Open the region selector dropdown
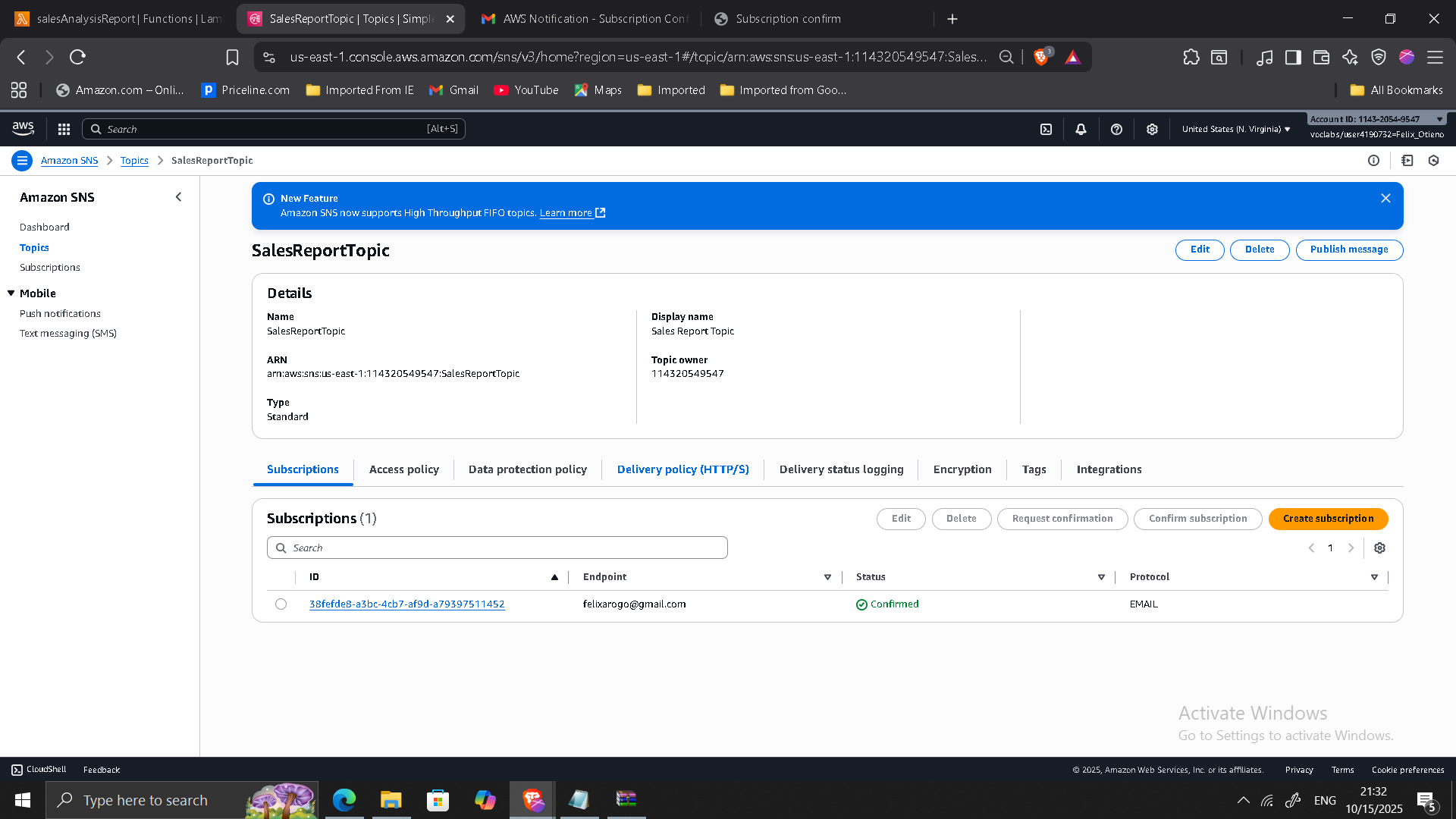 click(1235, 130)
